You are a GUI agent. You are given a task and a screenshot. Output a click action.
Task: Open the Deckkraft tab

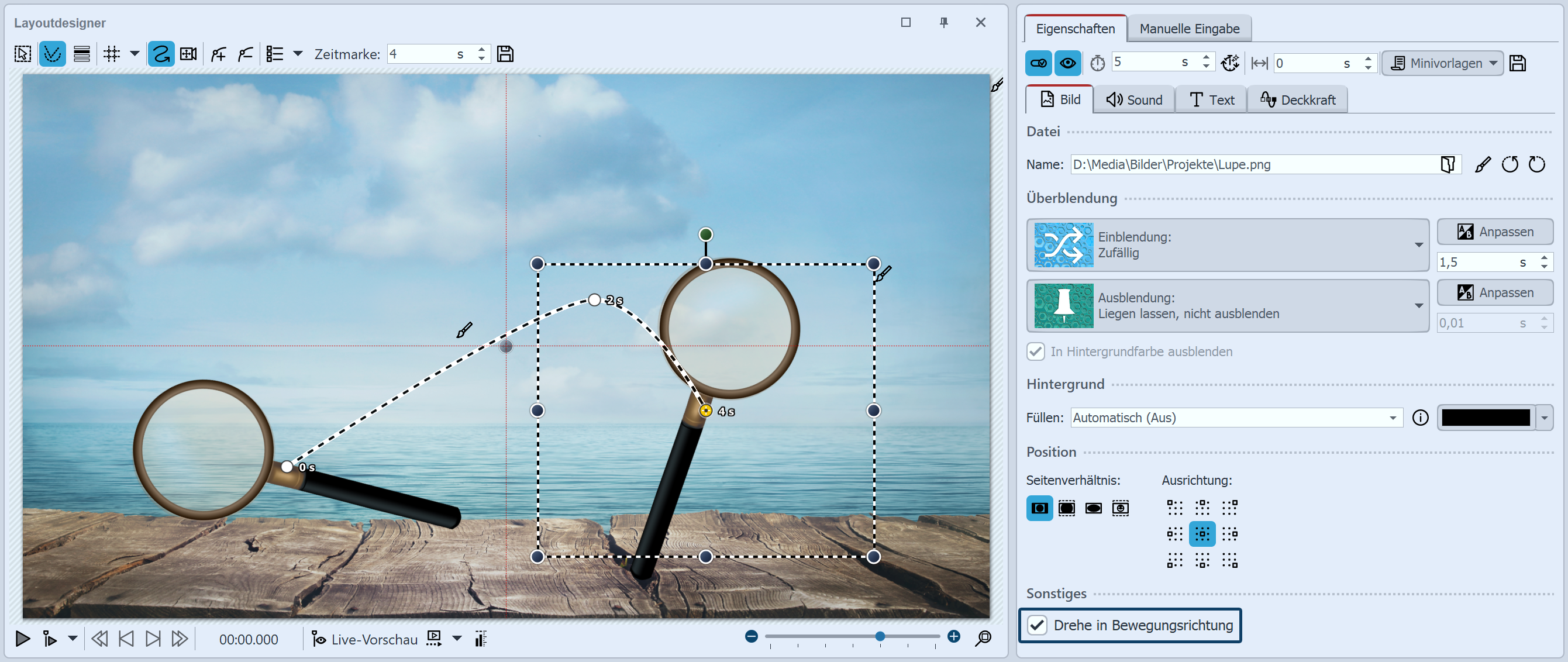(x=1298, y=100)
